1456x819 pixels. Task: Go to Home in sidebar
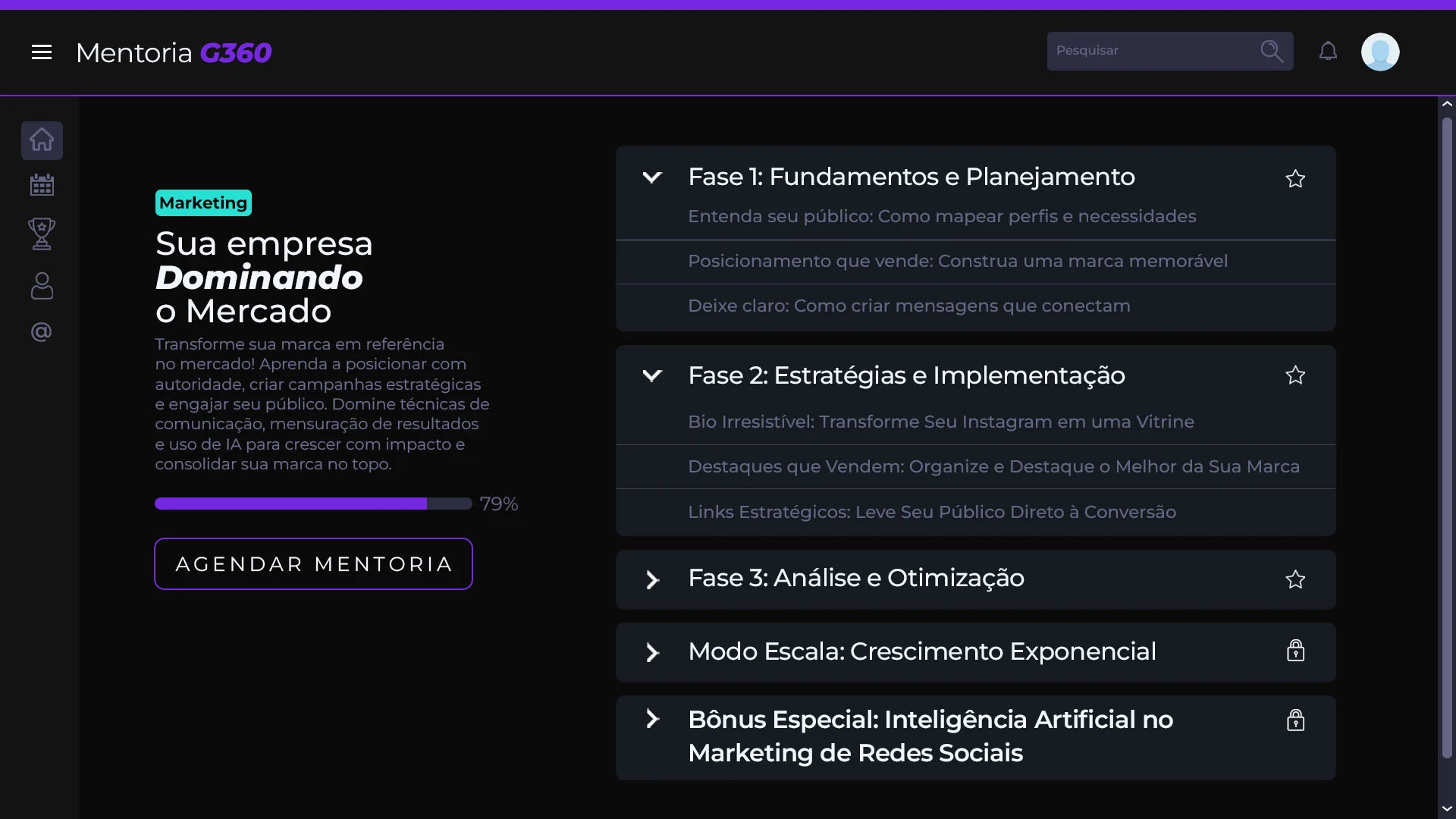[x=42, y=140]
